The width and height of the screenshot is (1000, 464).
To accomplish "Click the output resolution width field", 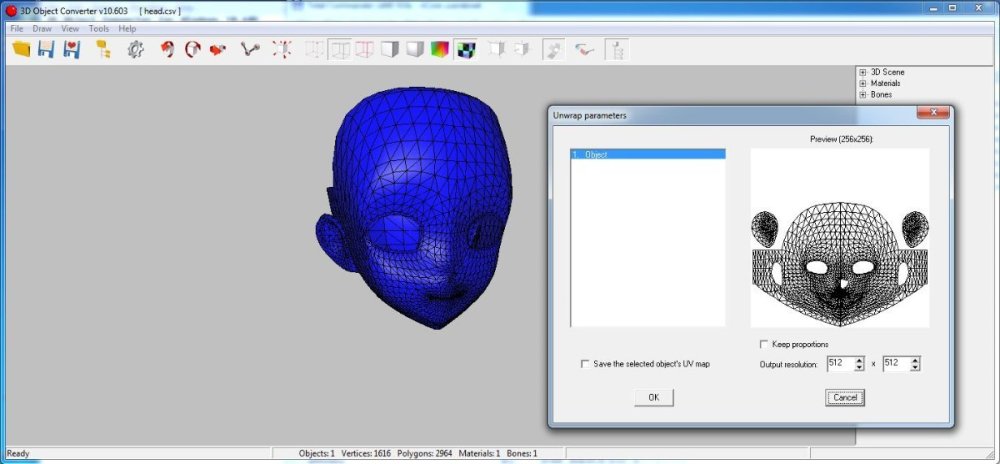I will pyautogui.click(x=837, y=364).
